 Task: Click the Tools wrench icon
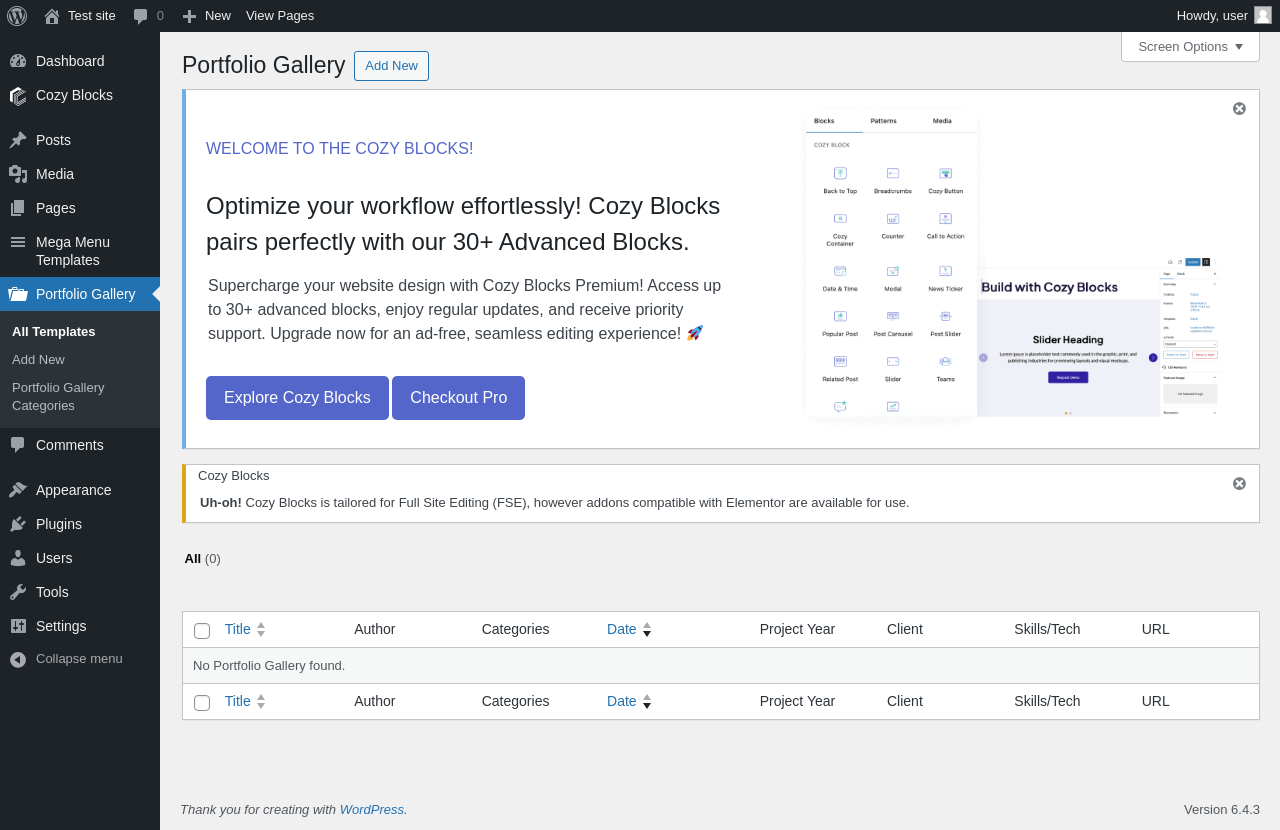18,592
